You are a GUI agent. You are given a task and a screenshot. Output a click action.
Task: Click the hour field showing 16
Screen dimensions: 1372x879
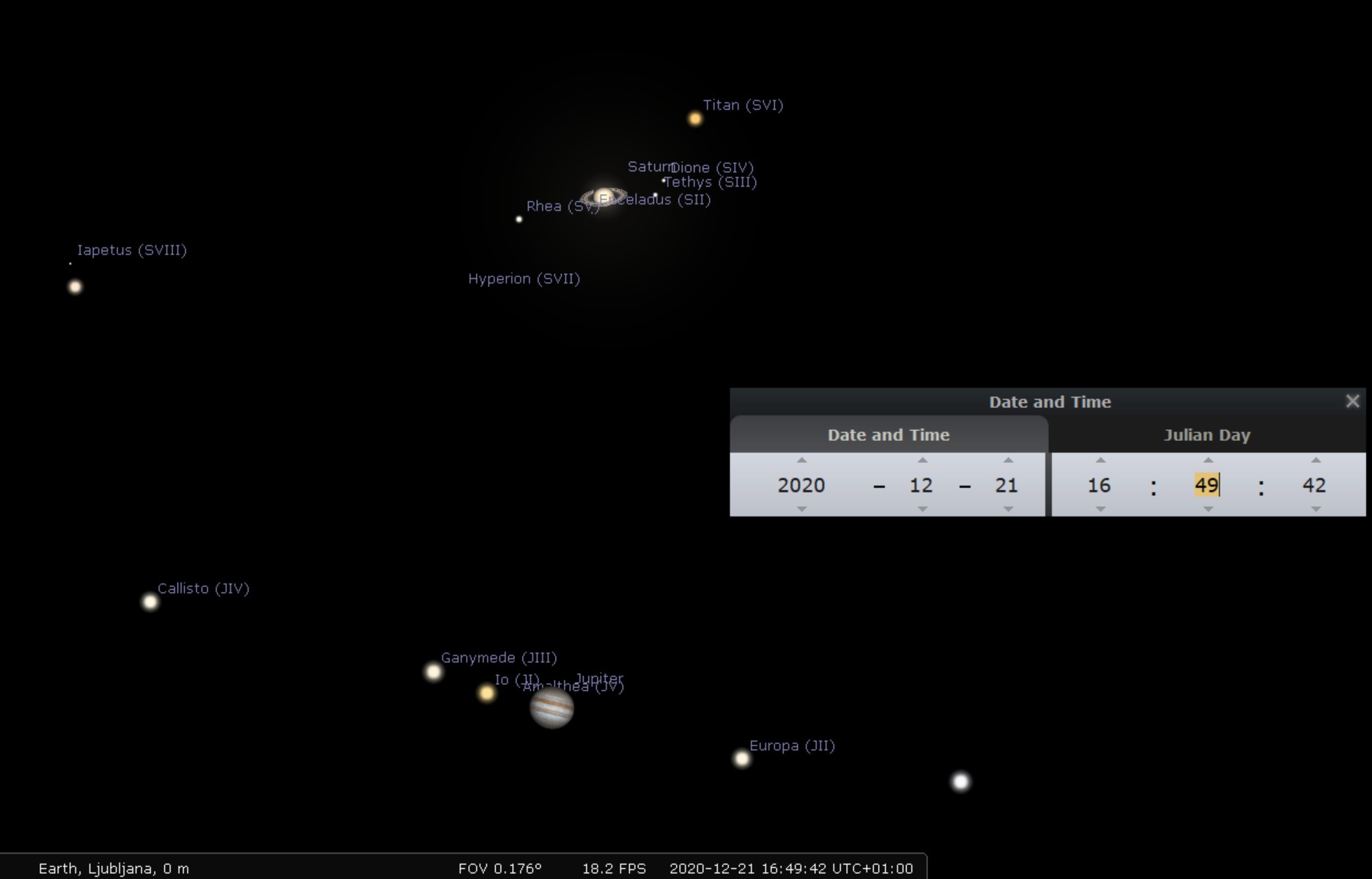pyautogui.click(x=1099, y=485)
